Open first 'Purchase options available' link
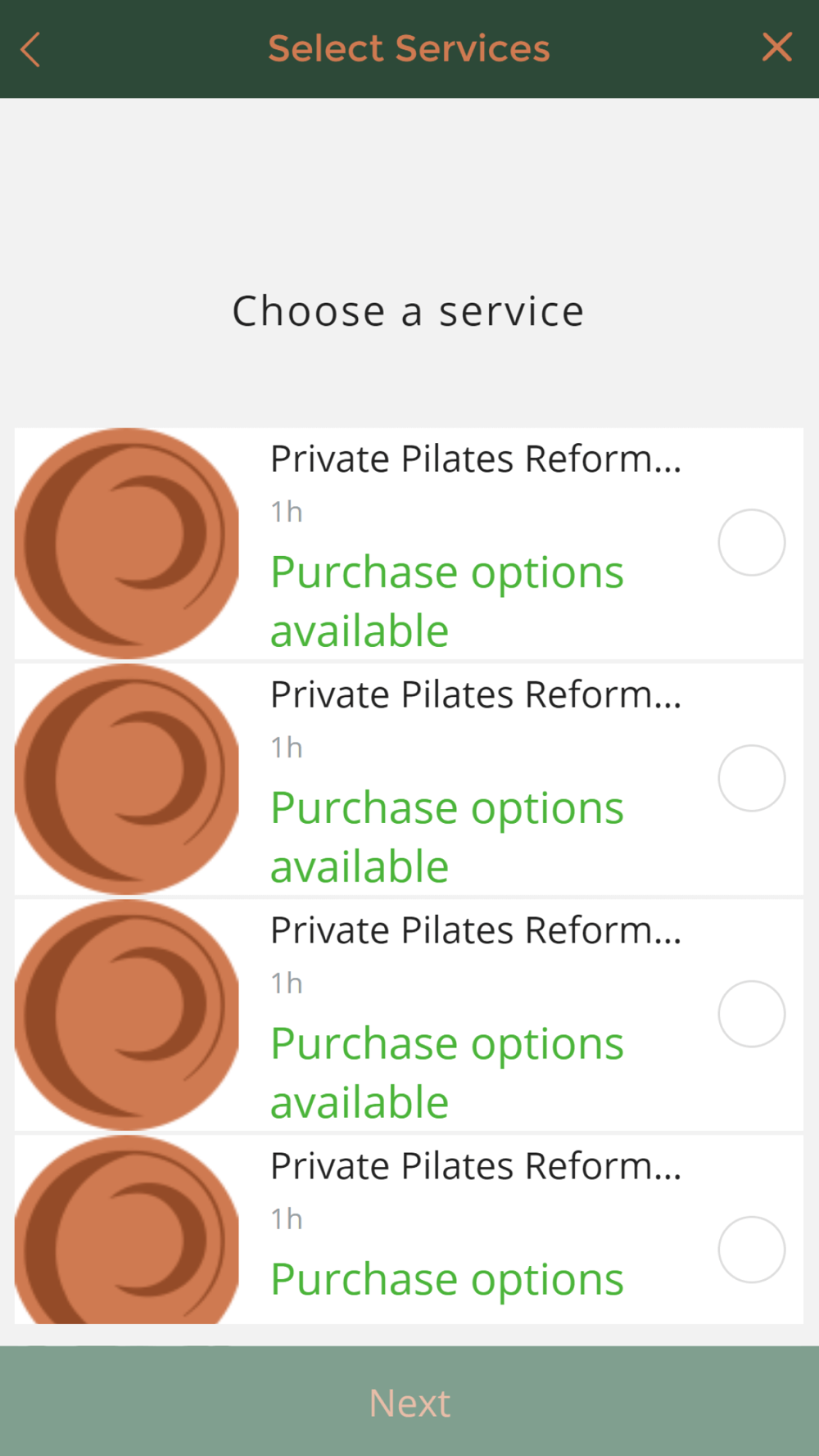 tap(447, 601)
